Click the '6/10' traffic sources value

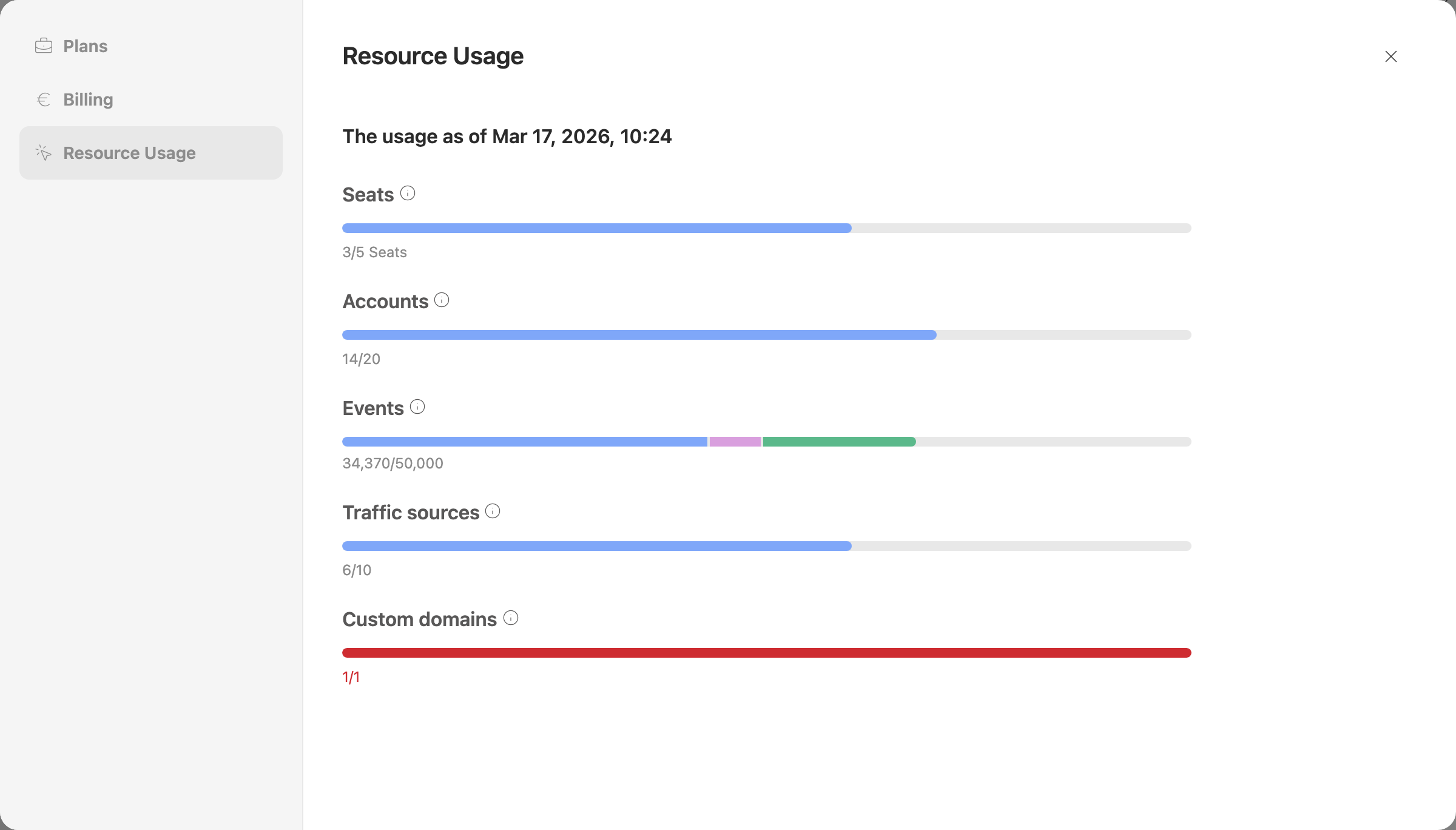coord(357,570)
